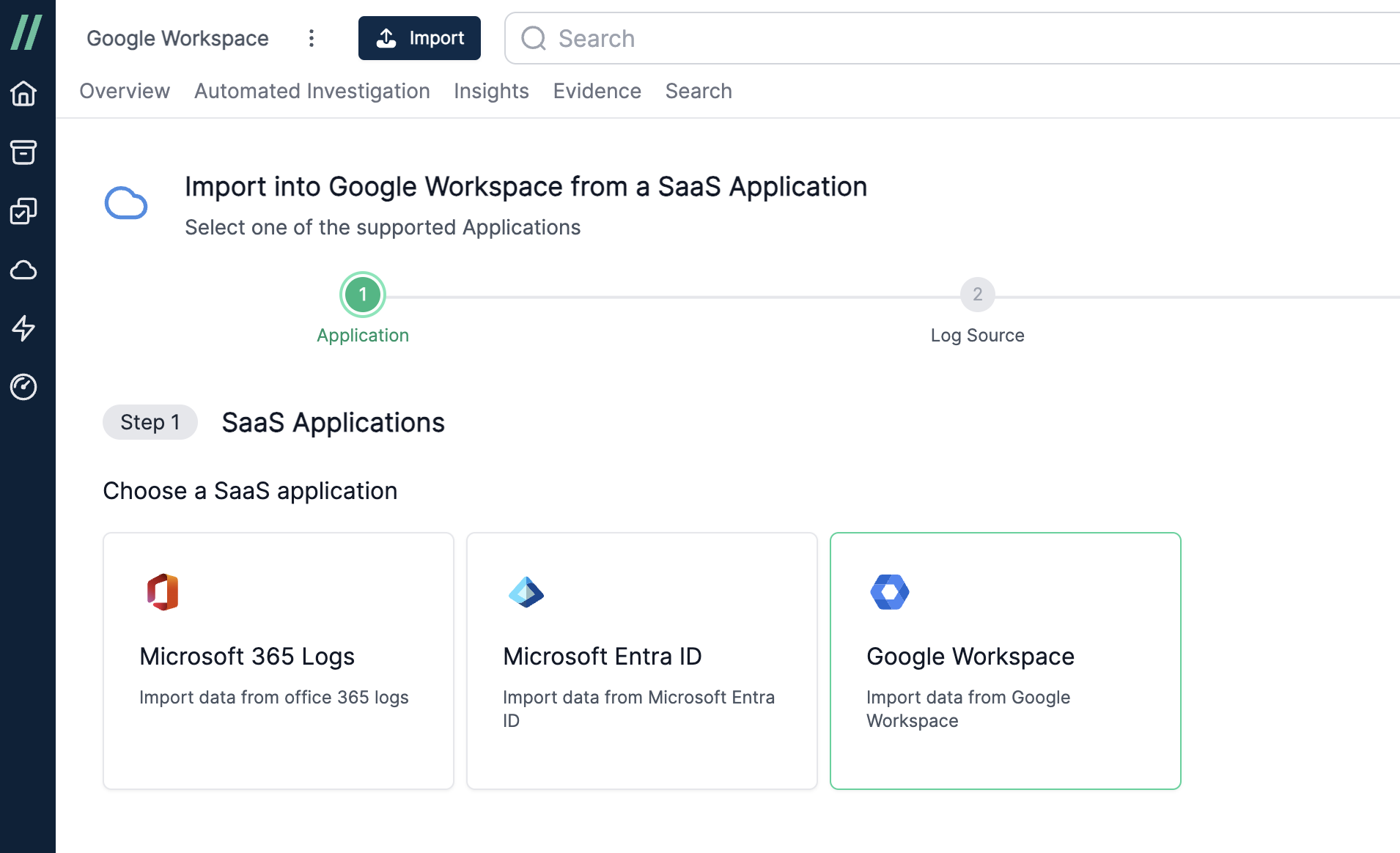
Task: Select the Microsoft 365 Logs card title
Action: click(x=247, y=656)
